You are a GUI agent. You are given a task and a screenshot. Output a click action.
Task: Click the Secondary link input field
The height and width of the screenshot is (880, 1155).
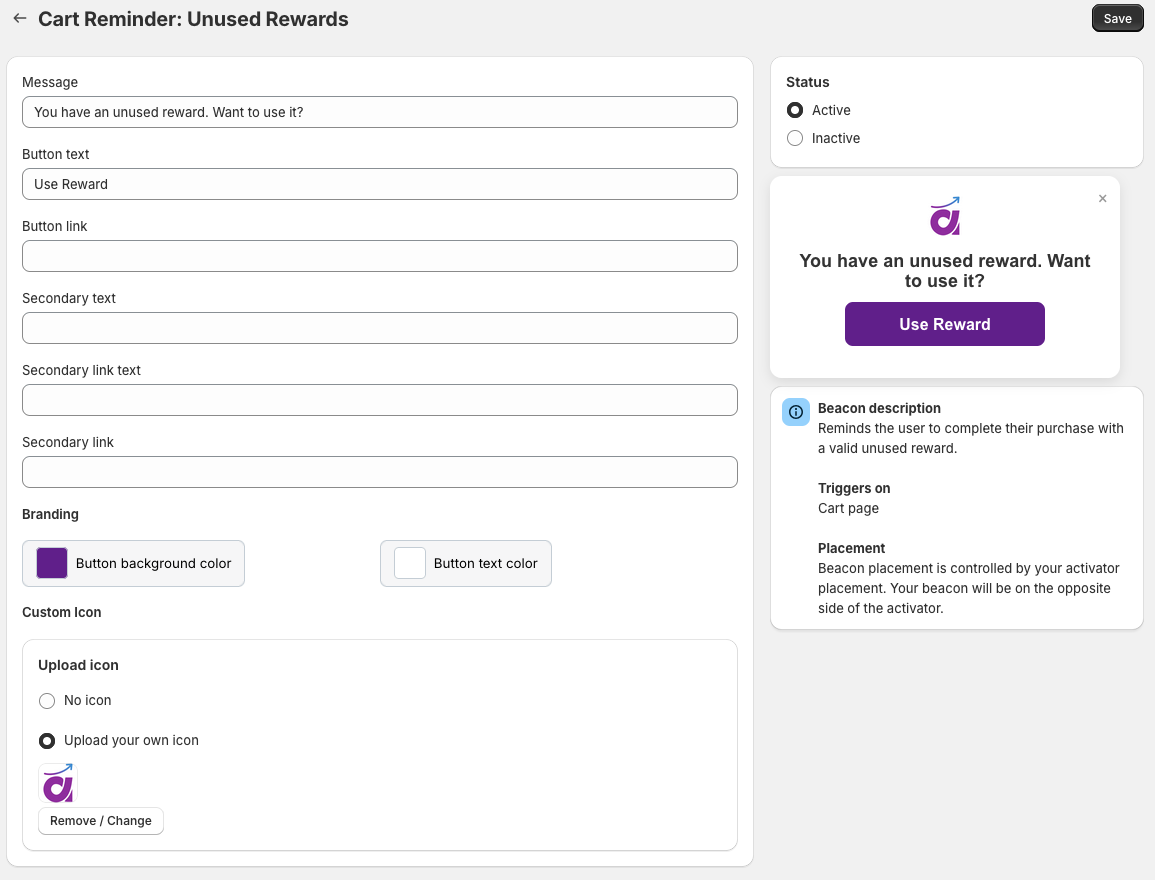379,472
